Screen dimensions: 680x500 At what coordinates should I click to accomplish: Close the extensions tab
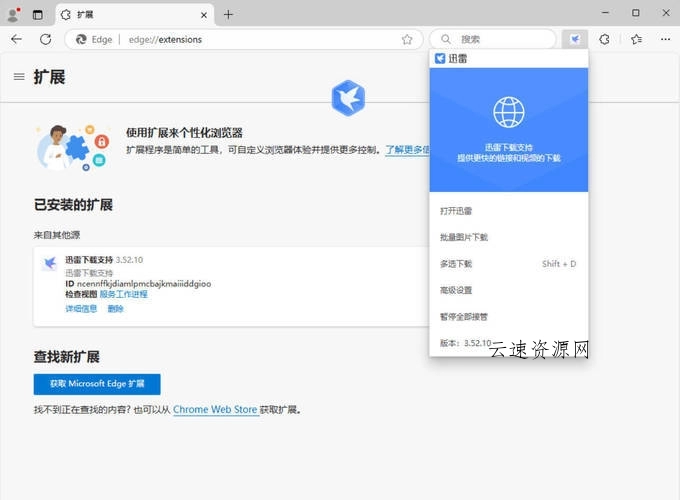coord(204,15)
